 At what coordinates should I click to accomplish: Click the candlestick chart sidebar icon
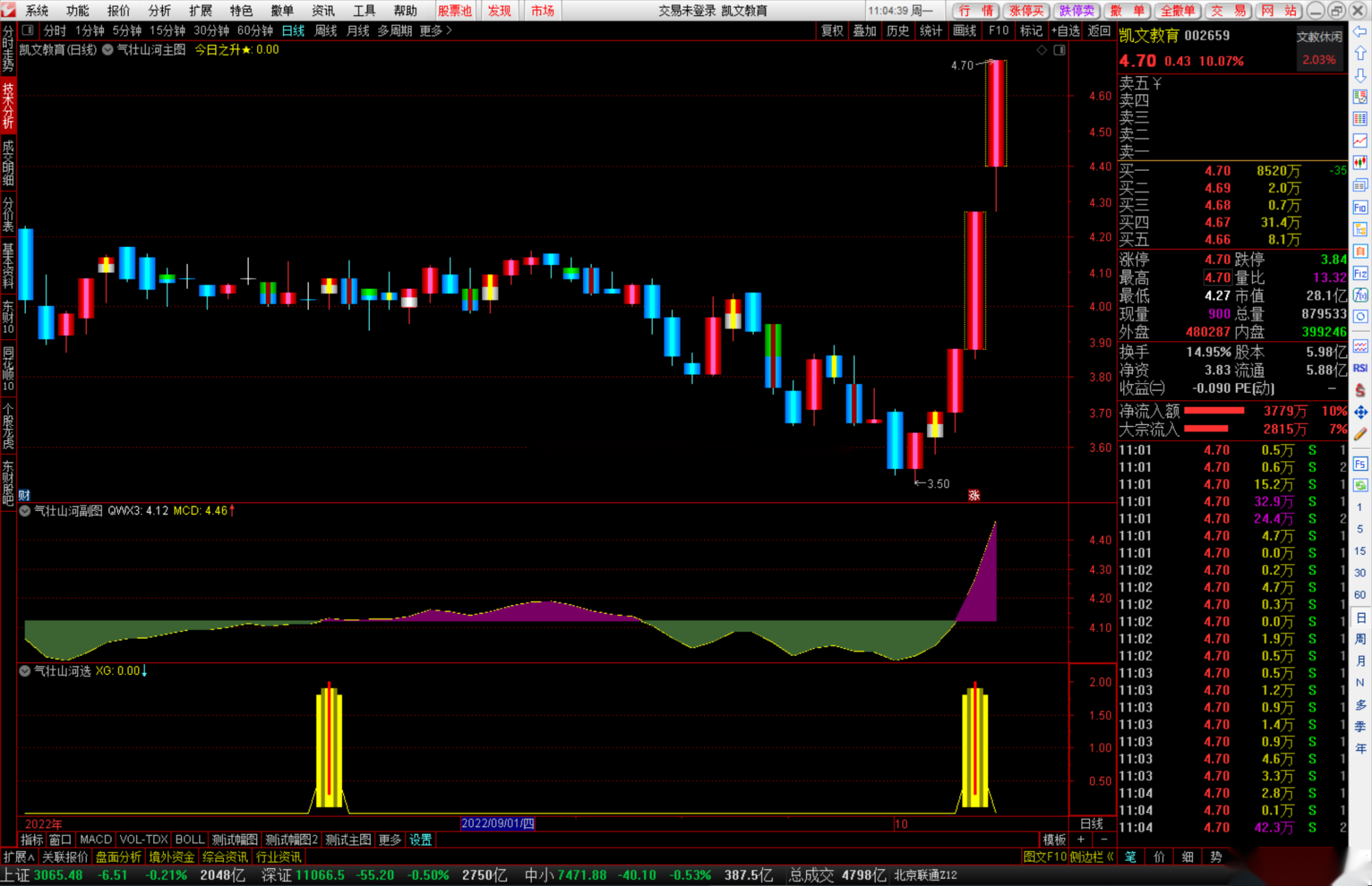(x=1360, y=163)
